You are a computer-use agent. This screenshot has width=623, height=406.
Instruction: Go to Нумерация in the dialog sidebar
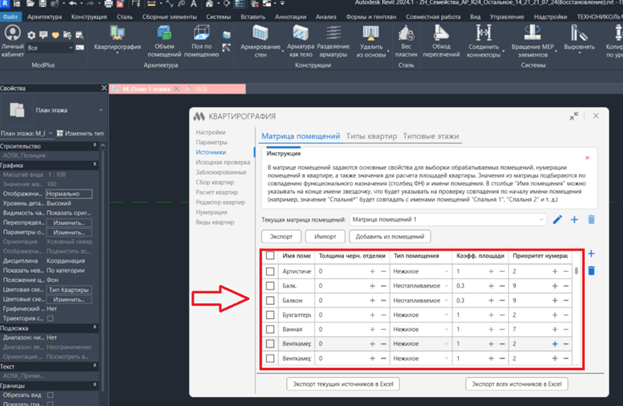tap(211, 212)
